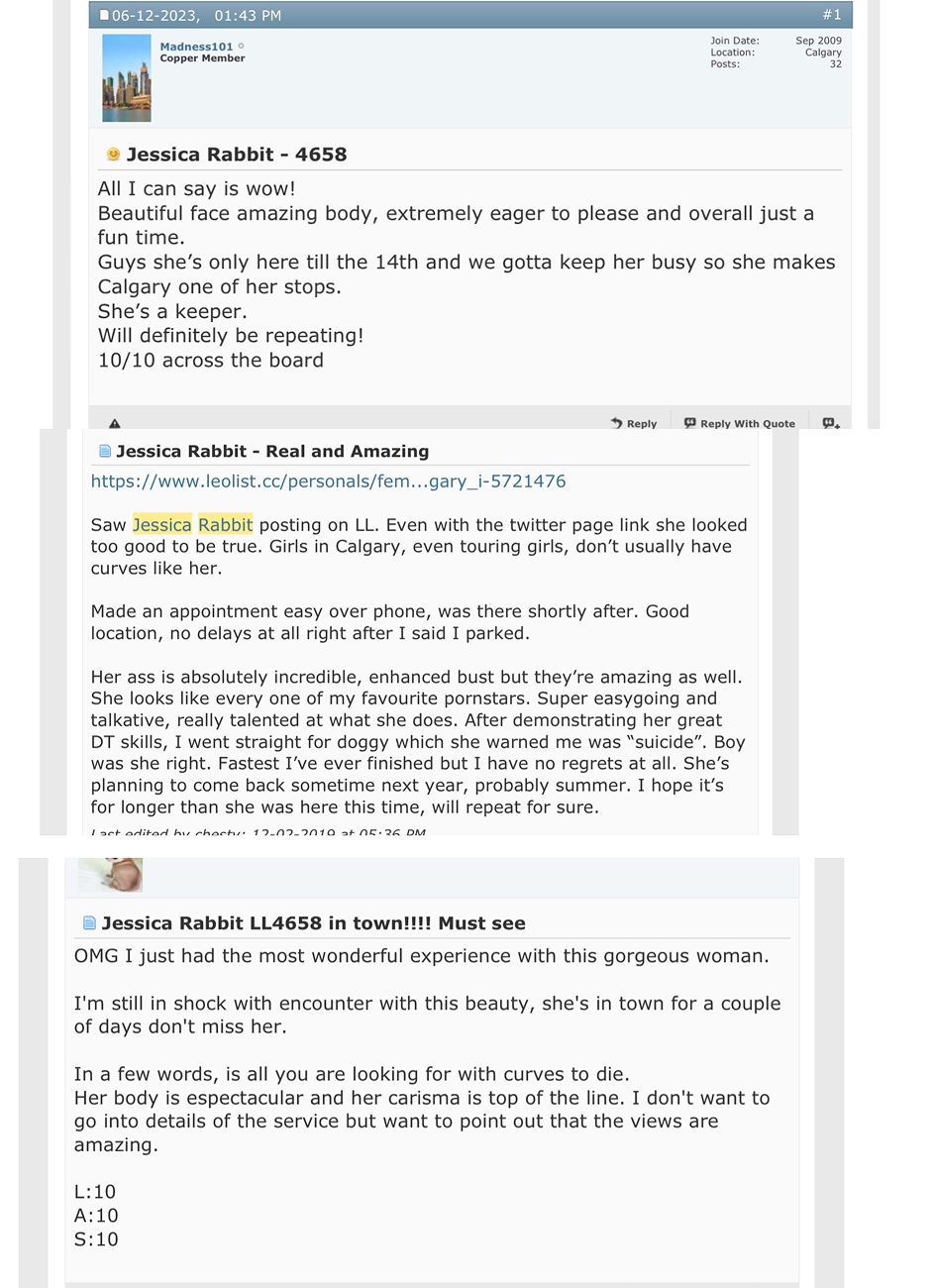Toggle the multi-quote icon for this post
Screen dimensions: 933x1288
tap(831, 423)
